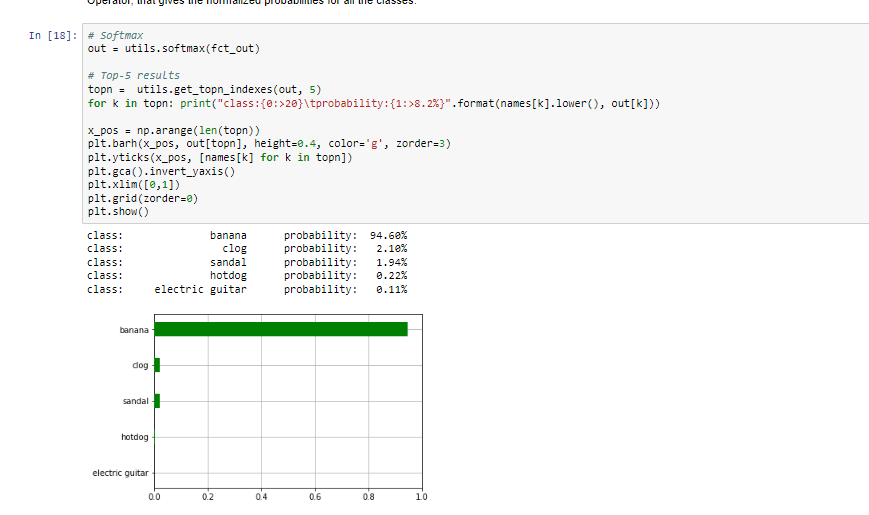Click the plt.yticks code line
Viewport: 869px width, 515px height.
pos(220,157)
